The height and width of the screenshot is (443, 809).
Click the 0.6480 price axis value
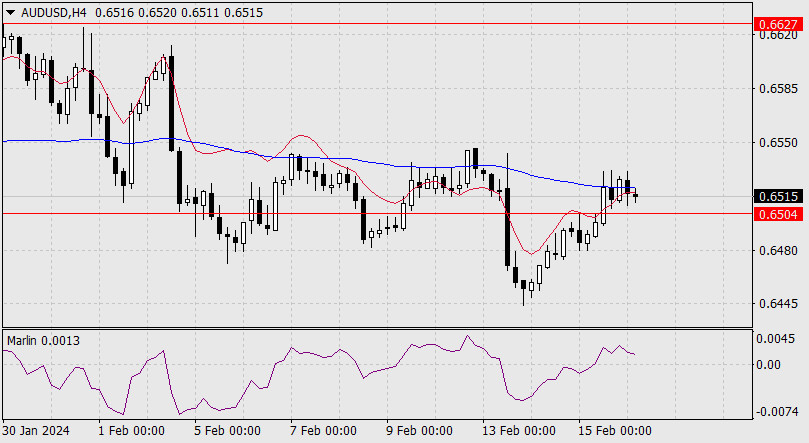[x=779, y=251]
